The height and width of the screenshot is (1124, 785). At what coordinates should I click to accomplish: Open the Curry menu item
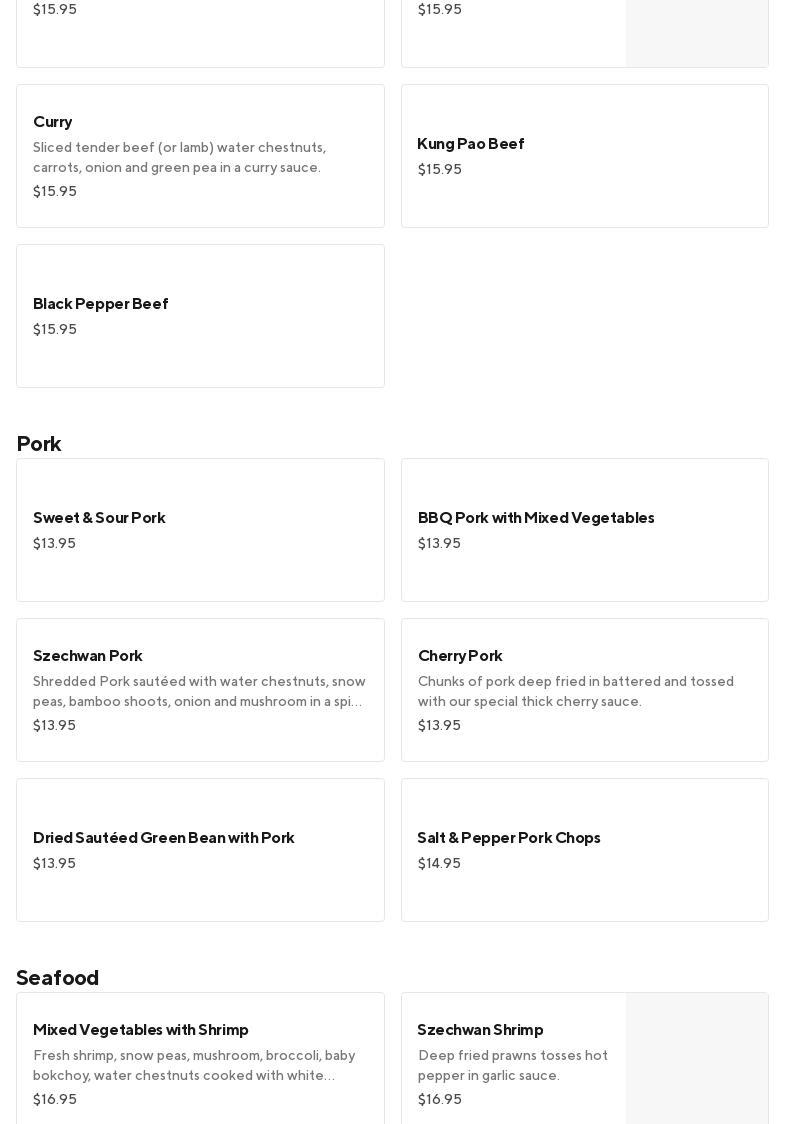coord(53,122)
